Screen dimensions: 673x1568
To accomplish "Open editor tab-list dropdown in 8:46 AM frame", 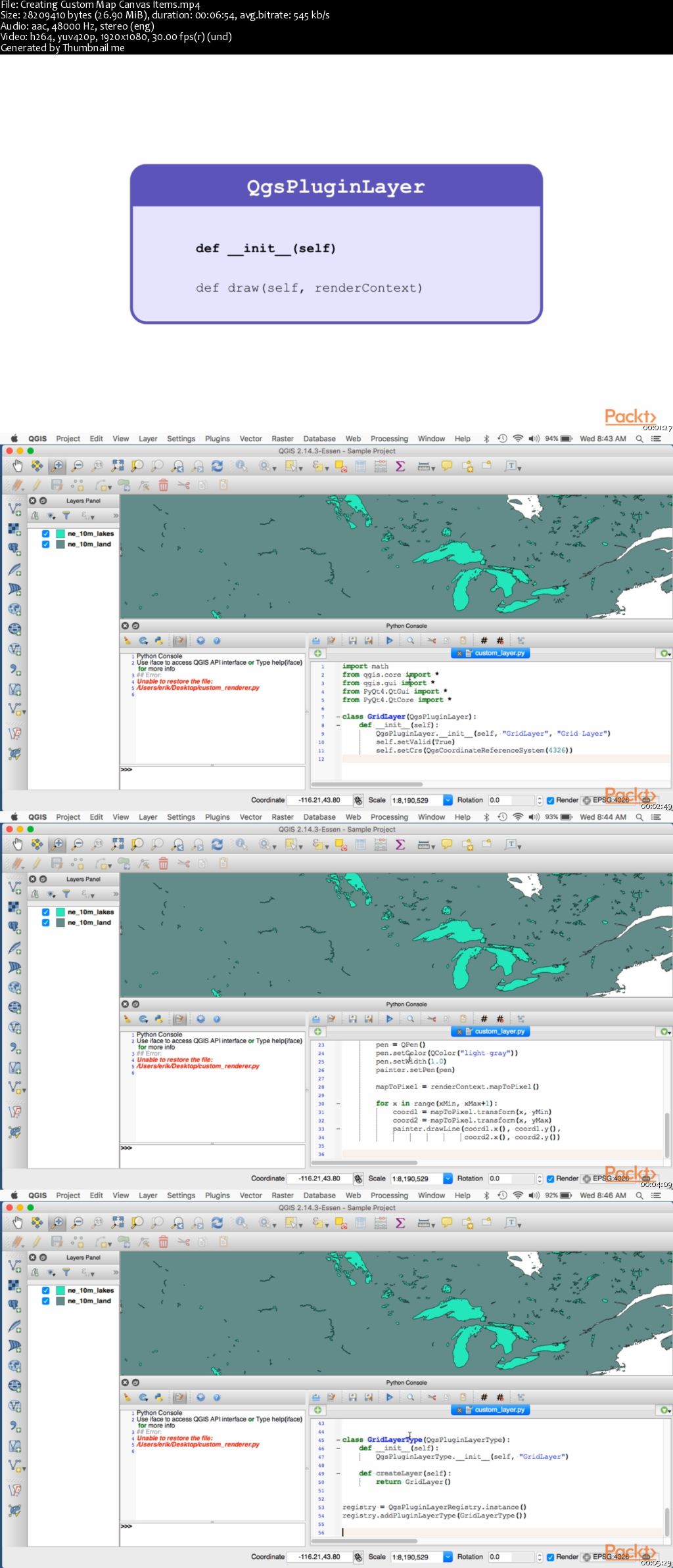I will tap(665, 1410).
